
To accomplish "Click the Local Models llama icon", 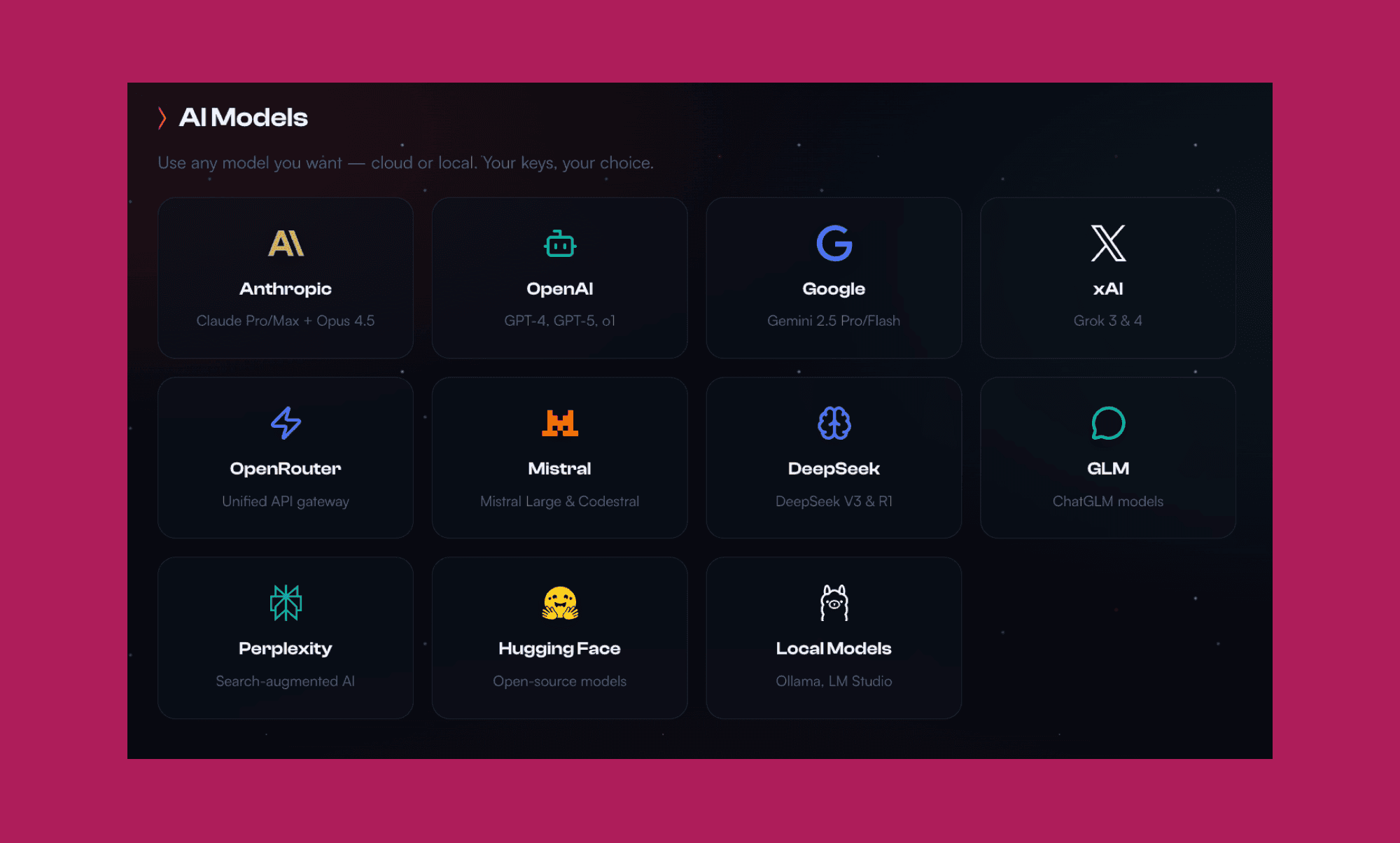I will 834,603.
